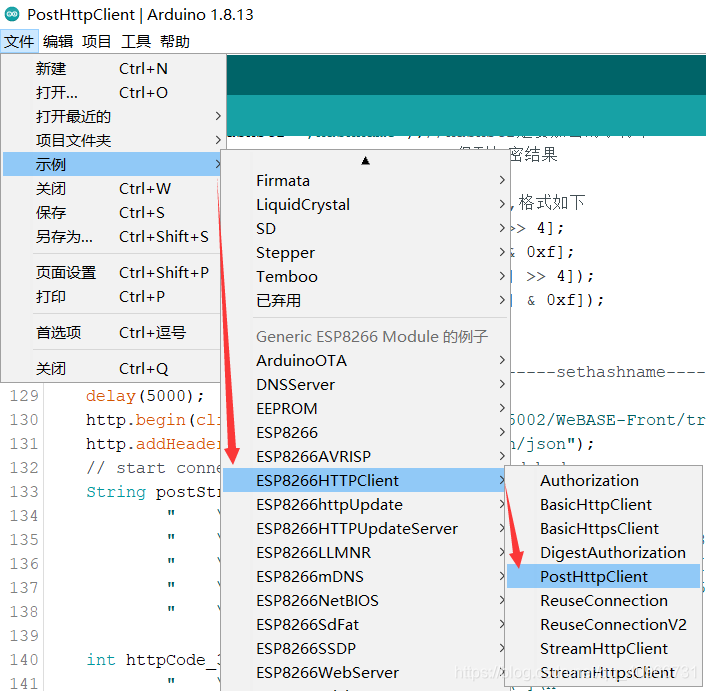Open 首选项 preferences entry
Image resolution: width=706 pixels, height=691 pixels.
[x=113, y=333]
